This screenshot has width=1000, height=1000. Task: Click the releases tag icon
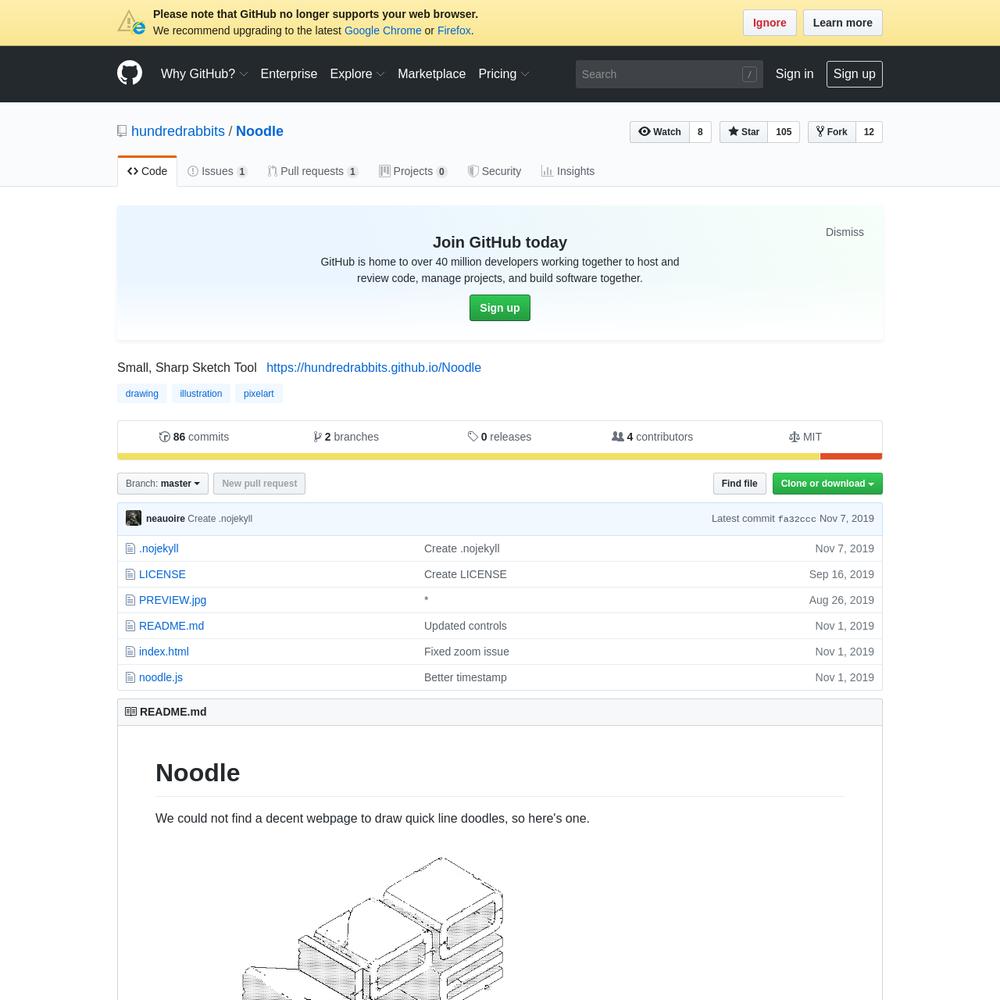click(473, 437)
